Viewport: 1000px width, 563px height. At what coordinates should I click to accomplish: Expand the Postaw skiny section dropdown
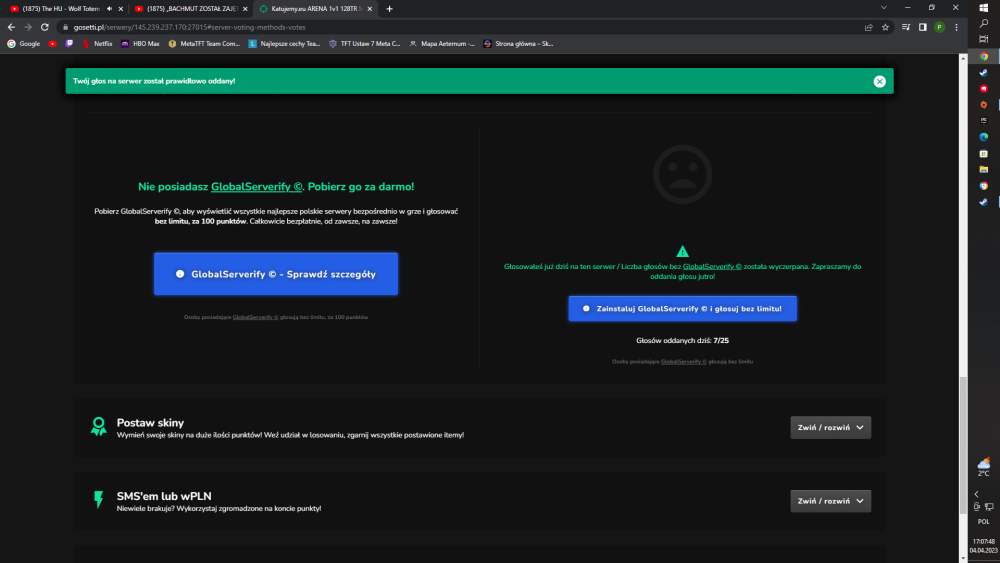[830, 427]
